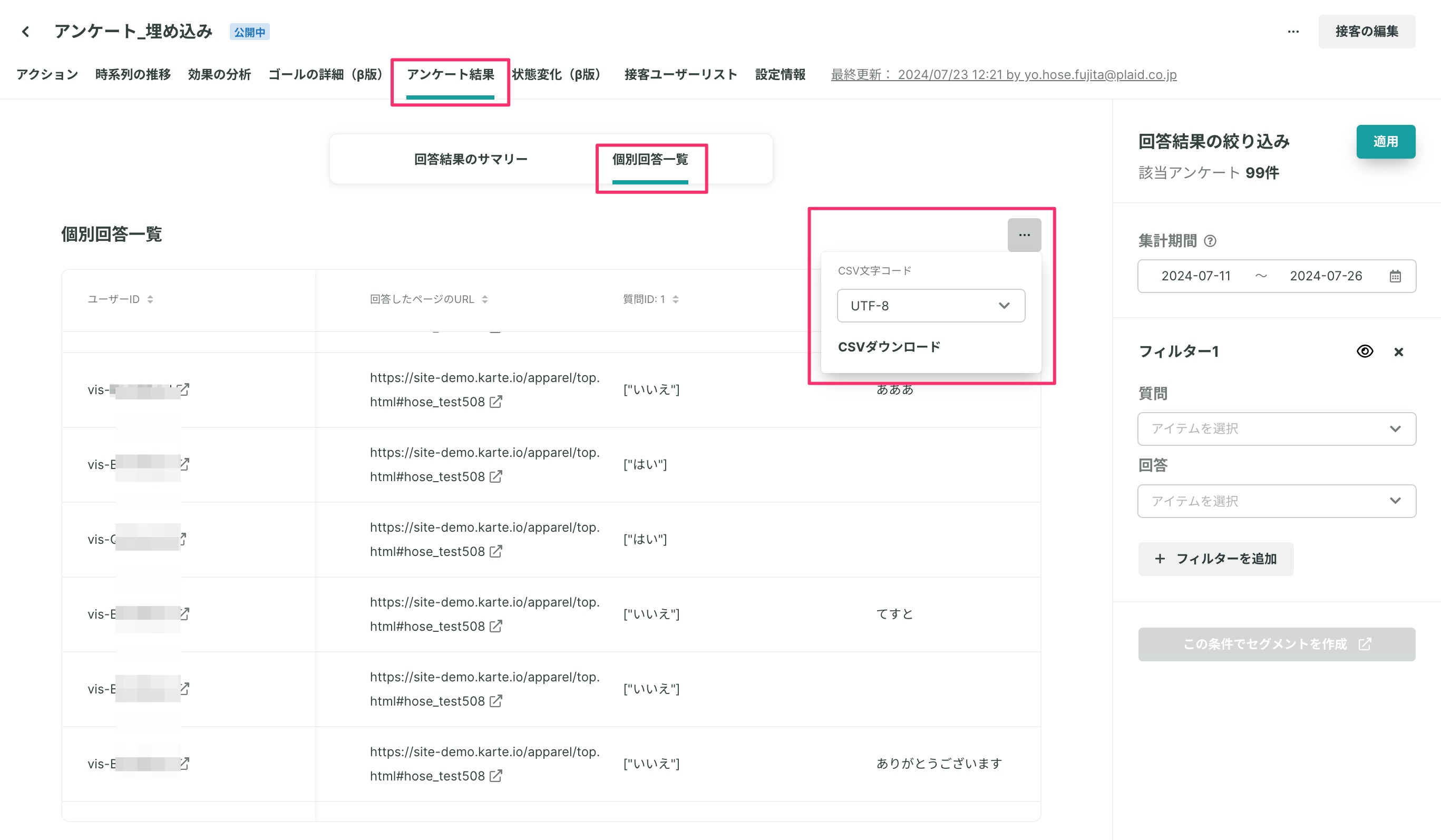The image size is (1441, 840).
Task: Open the 質問 item selection dropdown
Action: click(x=1277, y=429)
